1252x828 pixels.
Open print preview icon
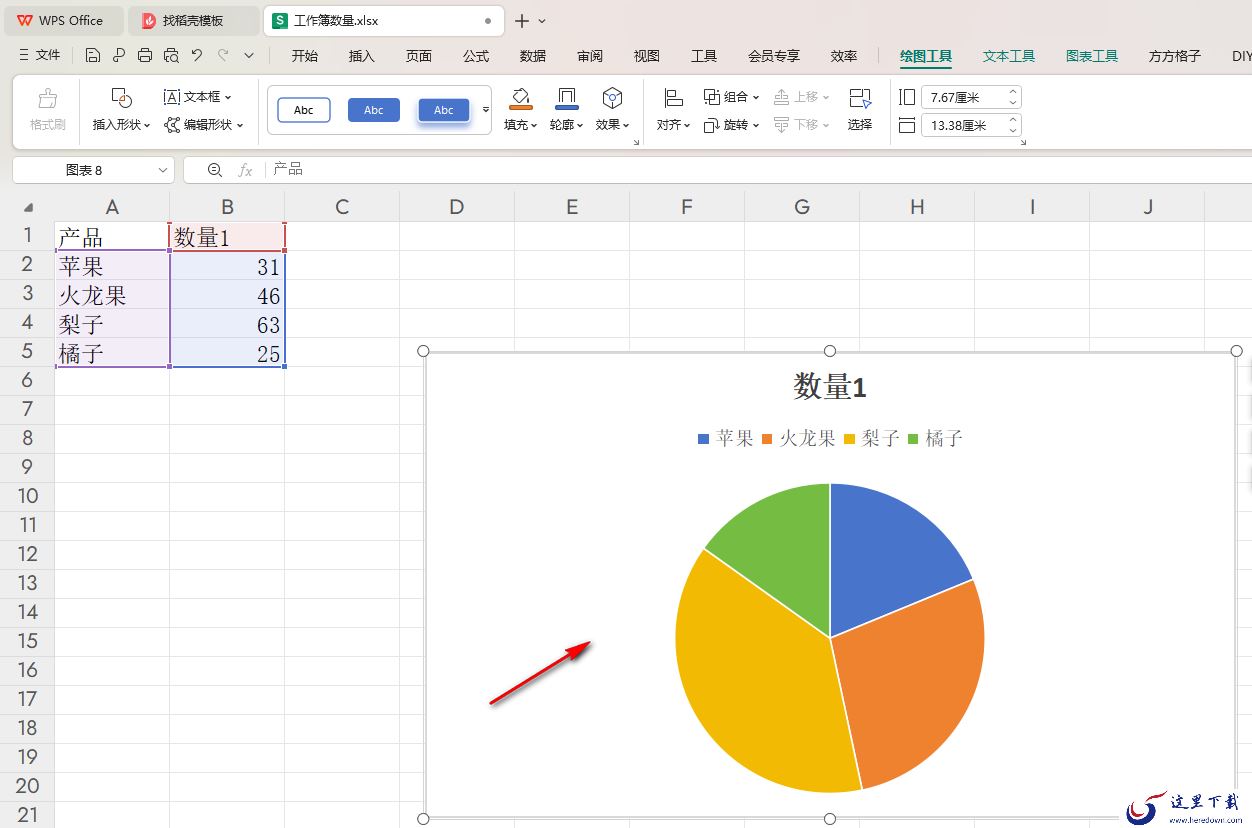(x=171, y=56)
